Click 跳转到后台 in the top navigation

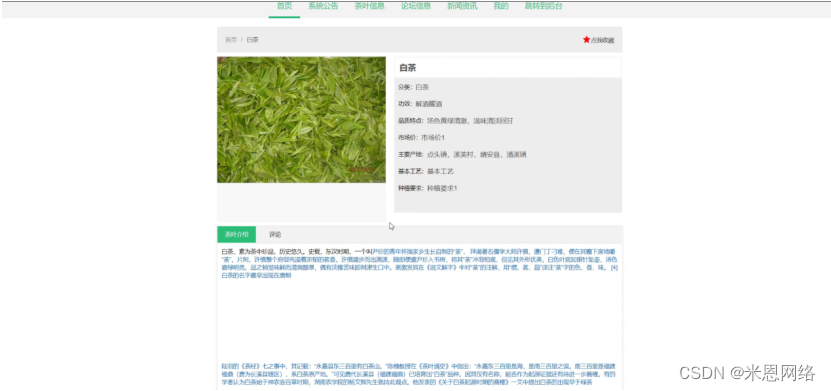tap(544, 6)
